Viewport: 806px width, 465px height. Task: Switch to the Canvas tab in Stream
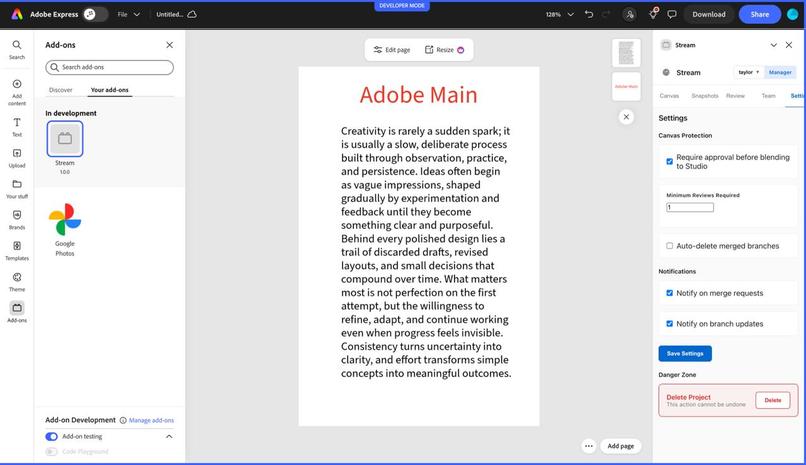[x=669, y=96]
